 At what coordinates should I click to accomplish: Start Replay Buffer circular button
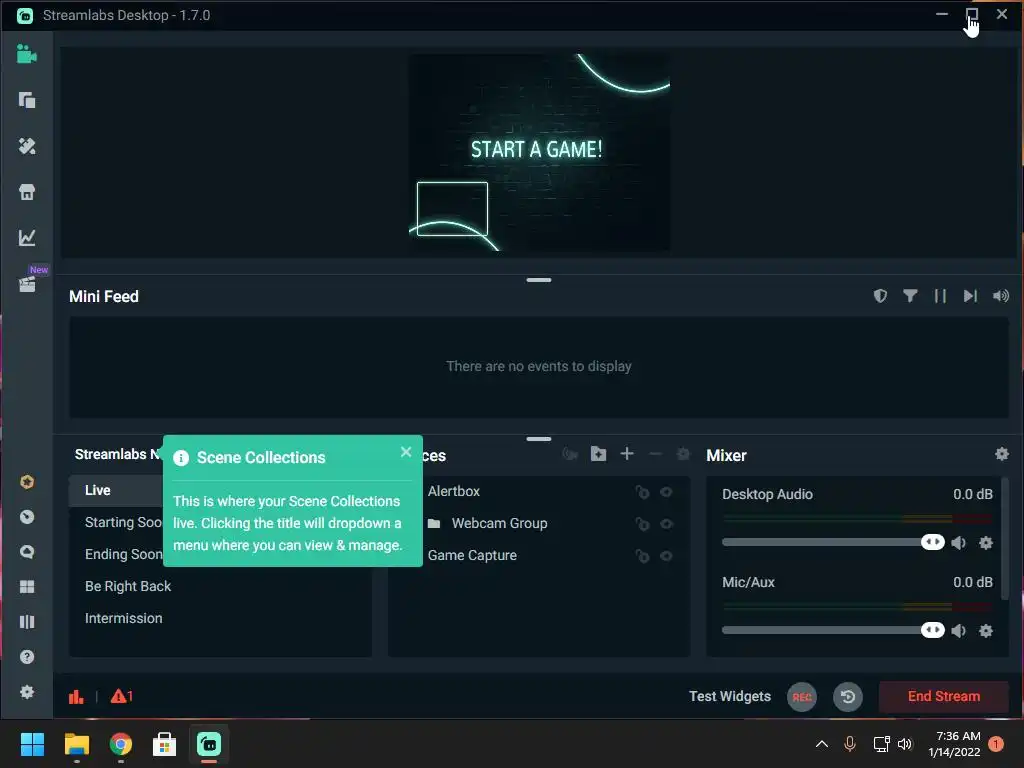[x=848, y=697]
